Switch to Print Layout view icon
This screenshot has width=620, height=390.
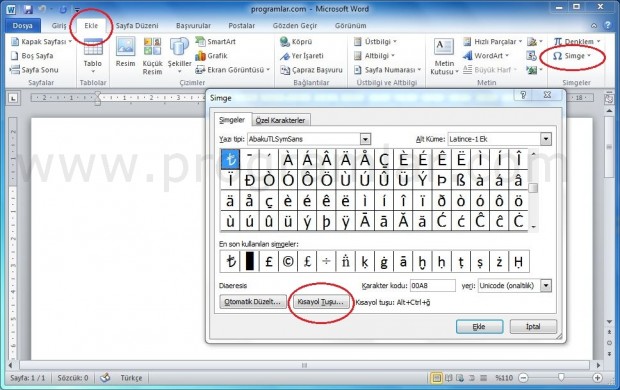[436, 378]
